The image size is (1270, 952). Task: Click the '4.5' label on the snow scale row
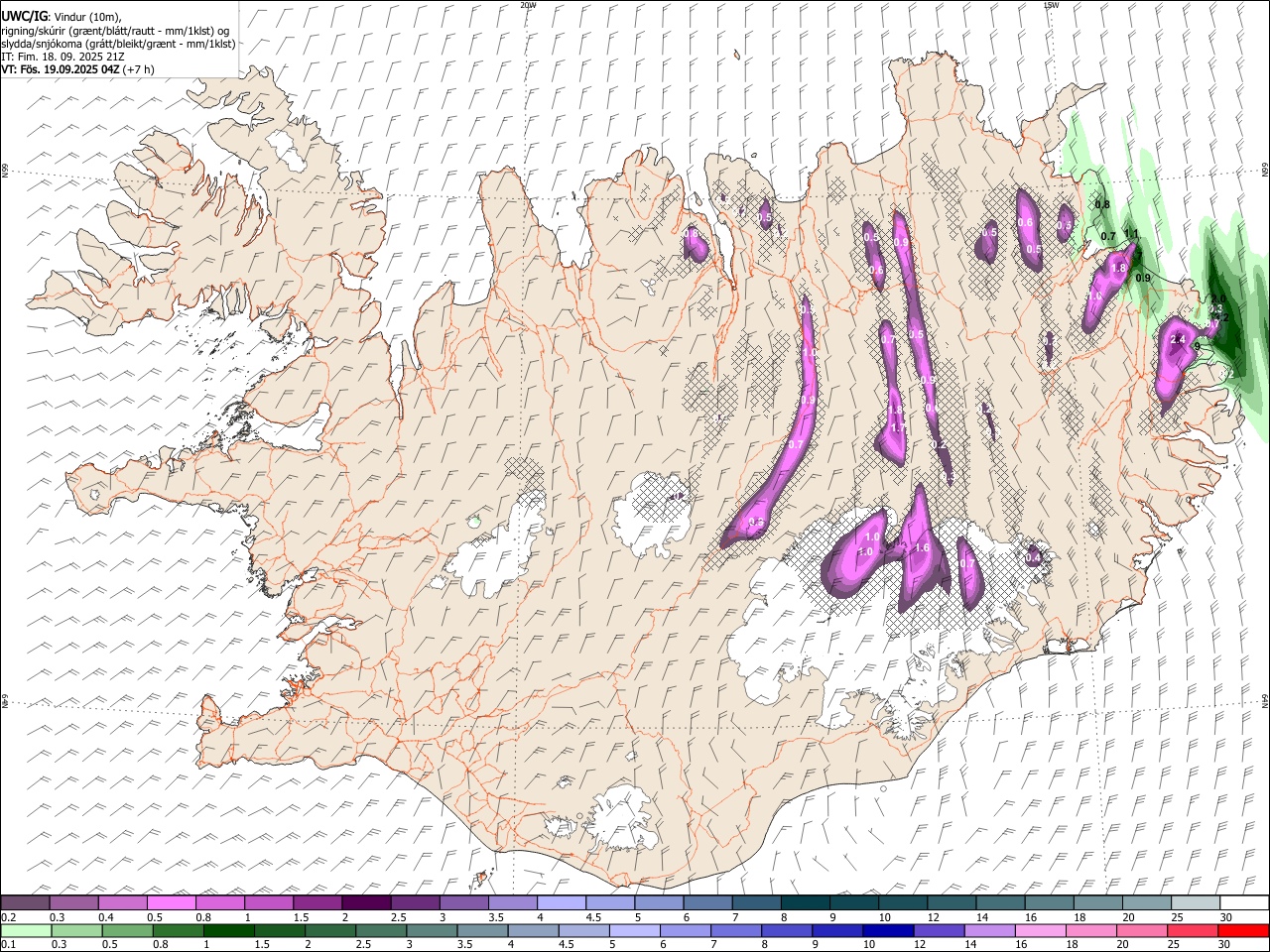pyautogui.click(x=593, y=917)
